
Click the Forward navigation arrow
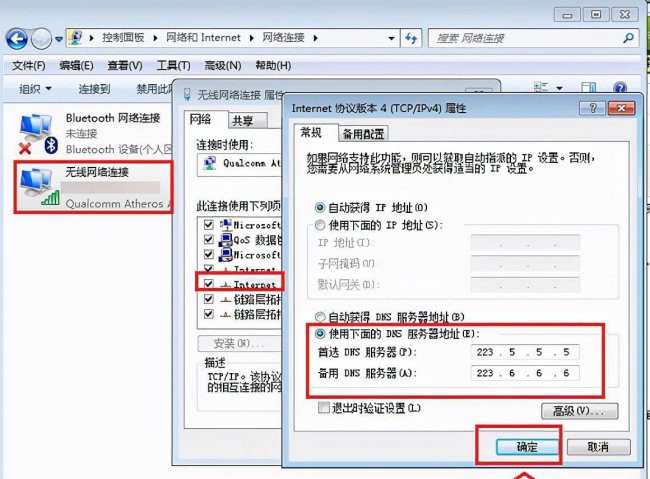tap(41, 39)
